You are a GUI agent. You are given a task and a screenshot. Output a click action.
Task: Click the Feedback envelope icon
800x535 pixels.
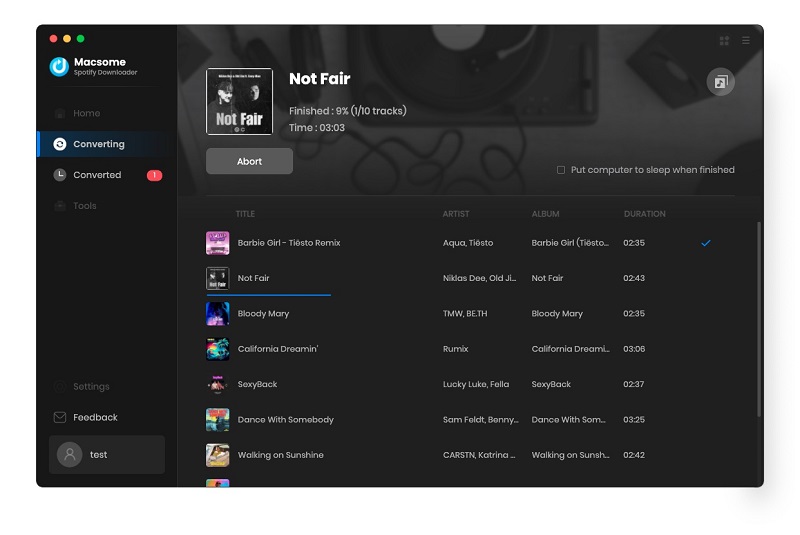(60, 417)
